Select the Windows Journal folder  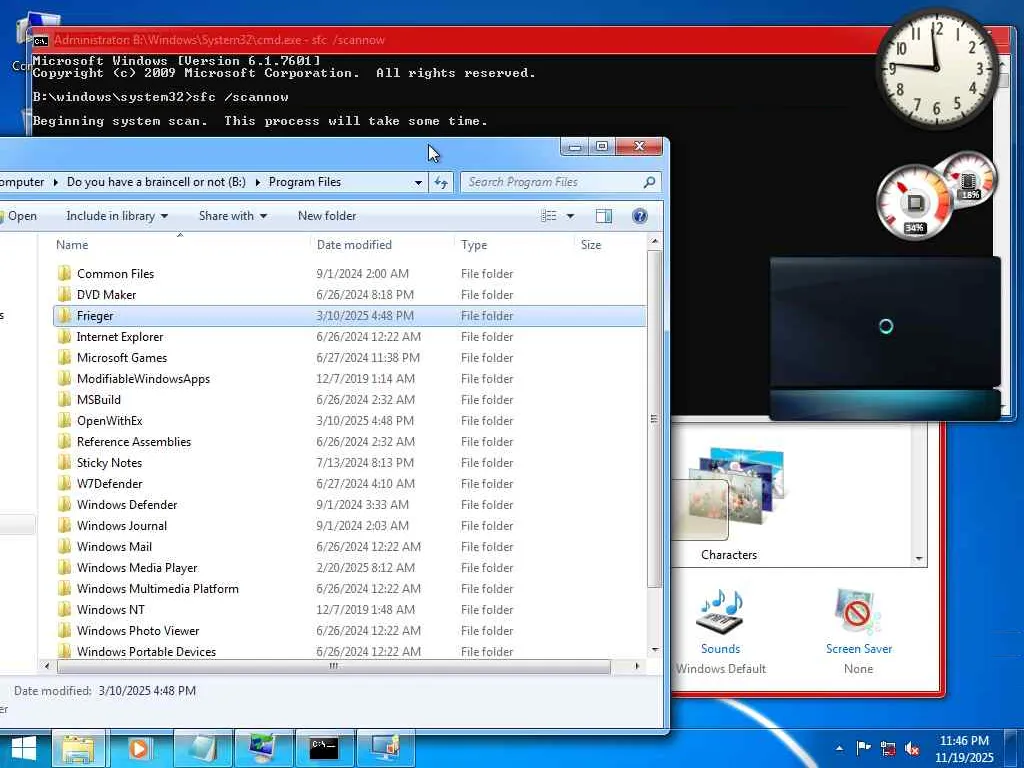pos(349,526)
